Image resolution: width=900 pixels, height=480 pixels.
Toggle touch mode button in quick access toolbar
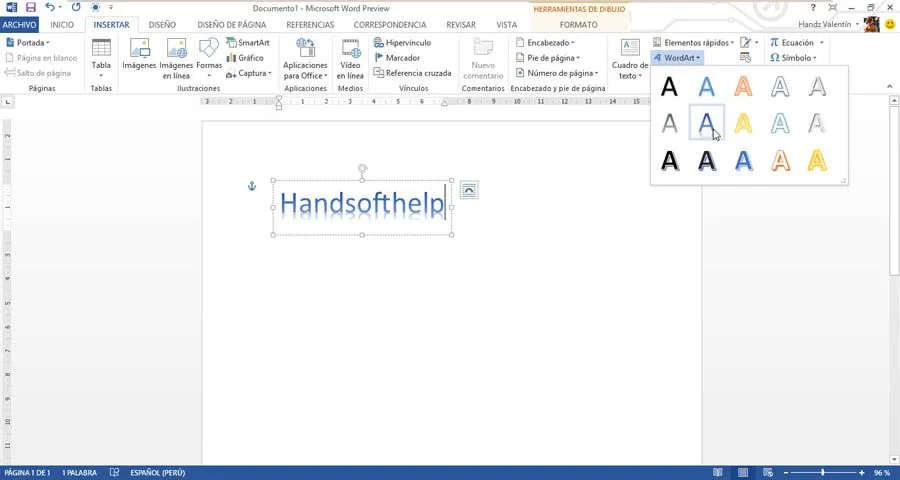[95, 7]
